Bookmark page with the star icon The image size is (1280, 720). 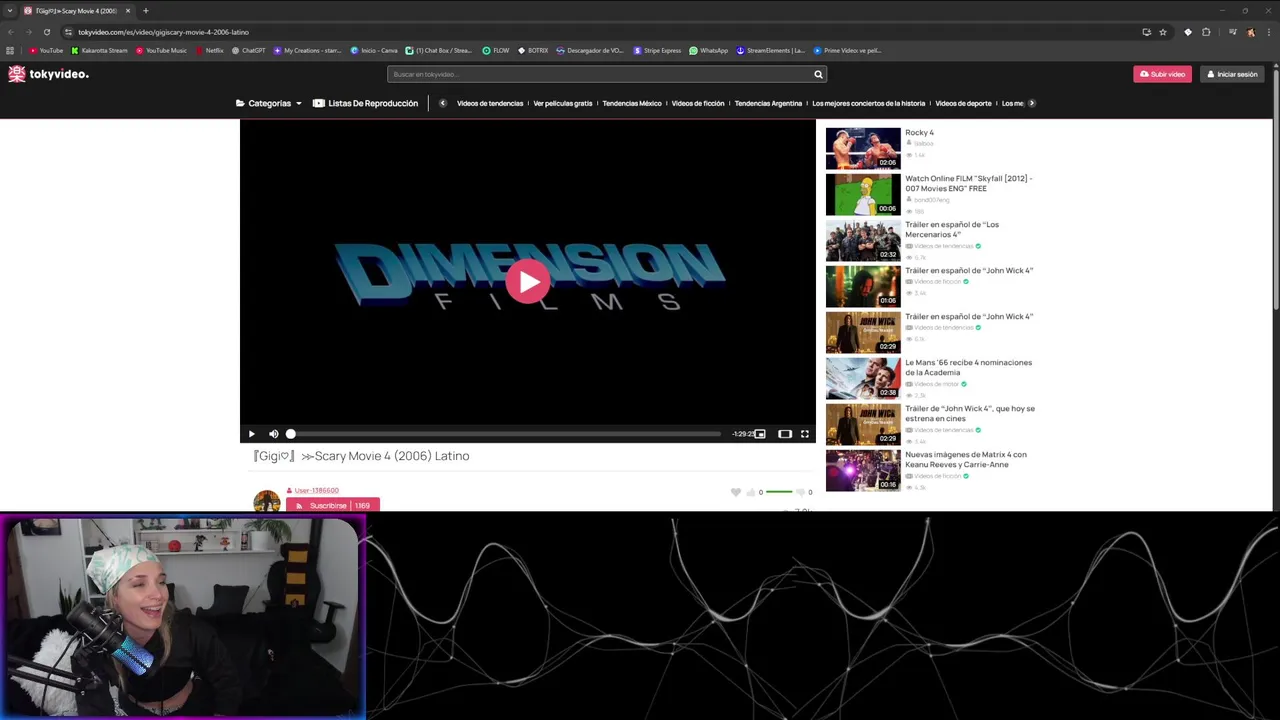click(1163, 32)
